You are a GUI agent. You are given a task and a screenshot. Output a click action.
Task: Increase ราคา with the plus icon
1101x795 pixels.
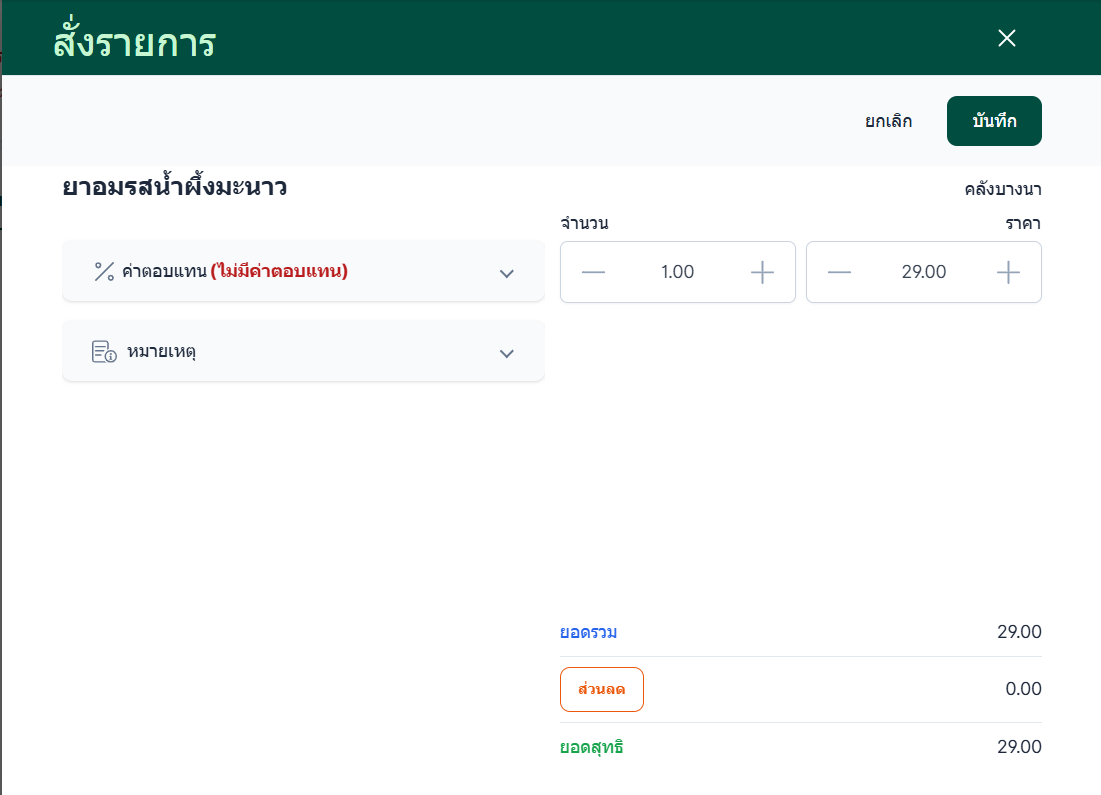coord(1008,272)
